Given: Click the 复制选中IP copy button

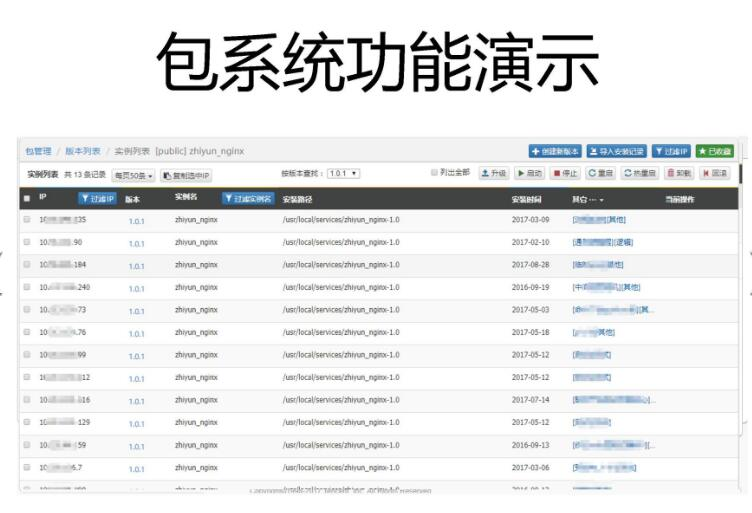Looking at the screenshot, I should (x=187, y=176).
